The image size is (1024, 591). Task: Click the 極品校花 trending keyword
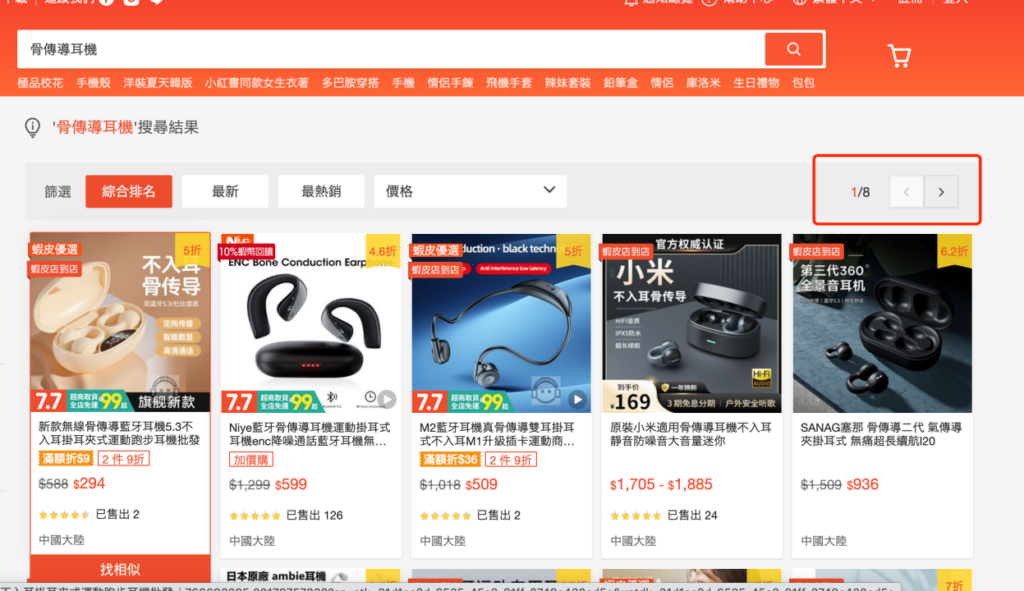coord(40,83)
